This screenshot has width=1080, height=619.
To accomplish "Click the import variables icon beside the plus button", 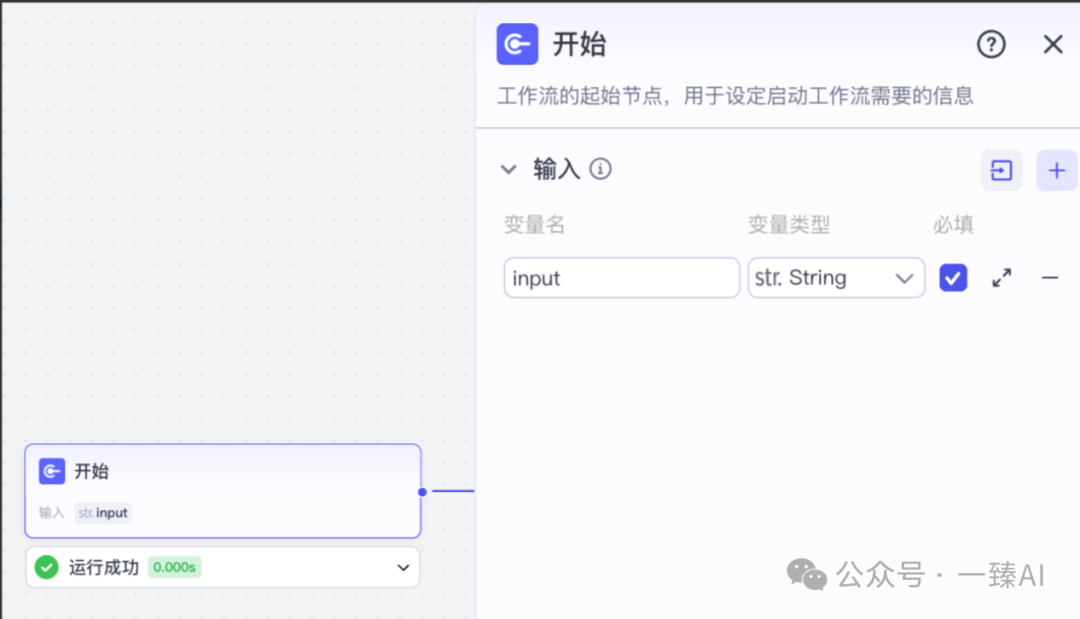I will click(1001, 170).
